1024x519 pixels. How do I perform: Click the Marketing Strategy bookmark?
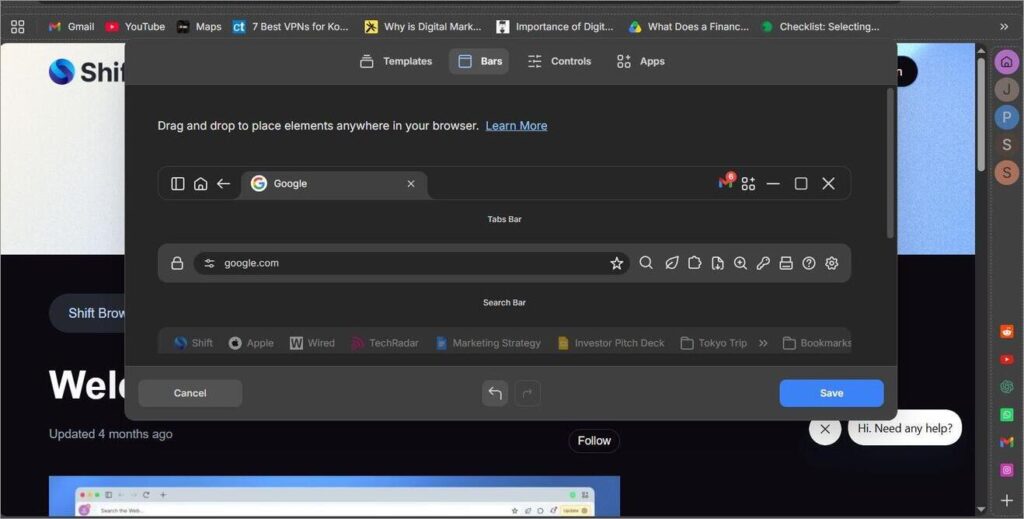pyautogui.click(x=488, y=343)
